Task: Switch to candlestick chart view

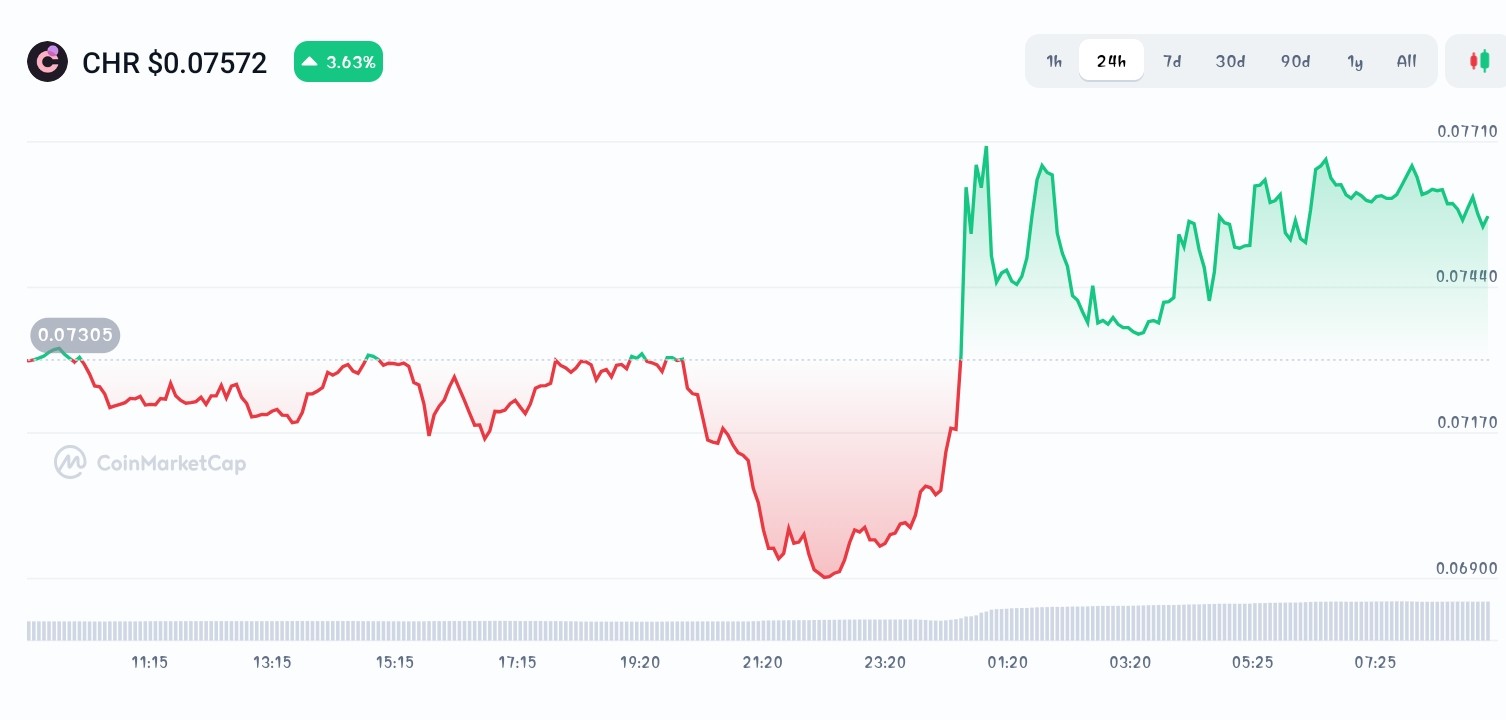Action: coord(1478,61)
